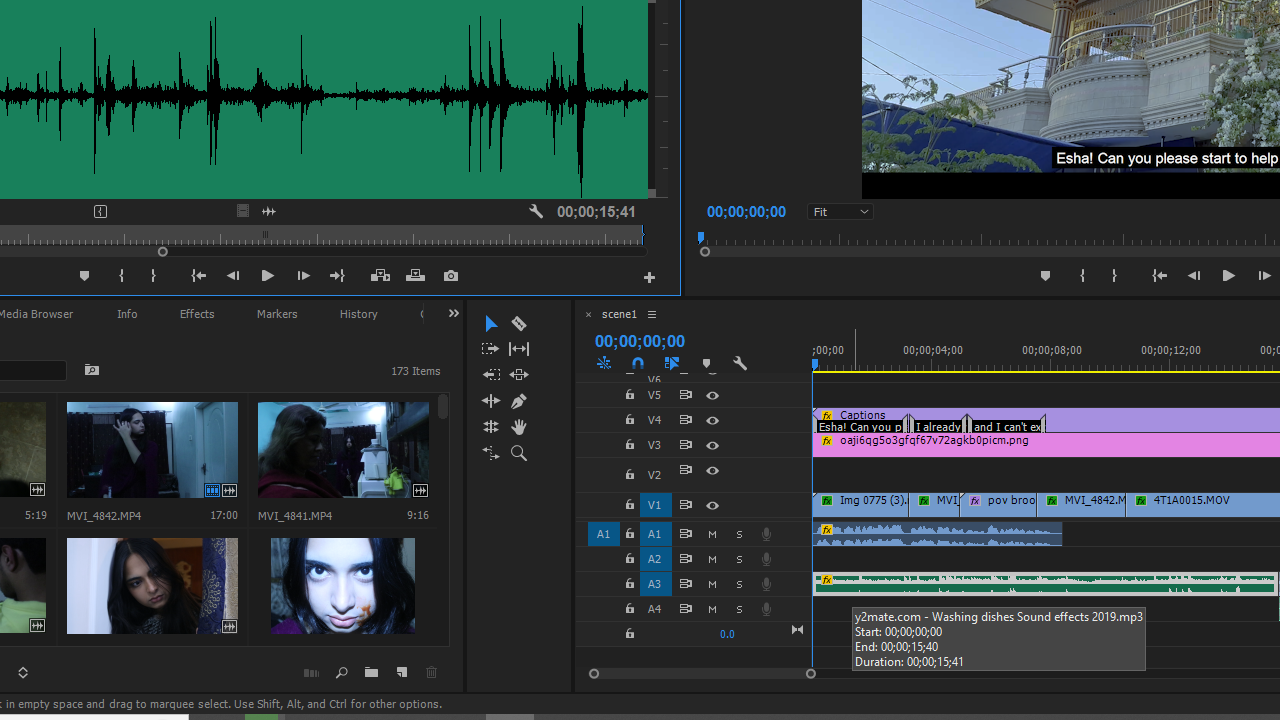Toggle Snap magnet in timeline
Screen dimensions: 1280x720
click(638, 364)
